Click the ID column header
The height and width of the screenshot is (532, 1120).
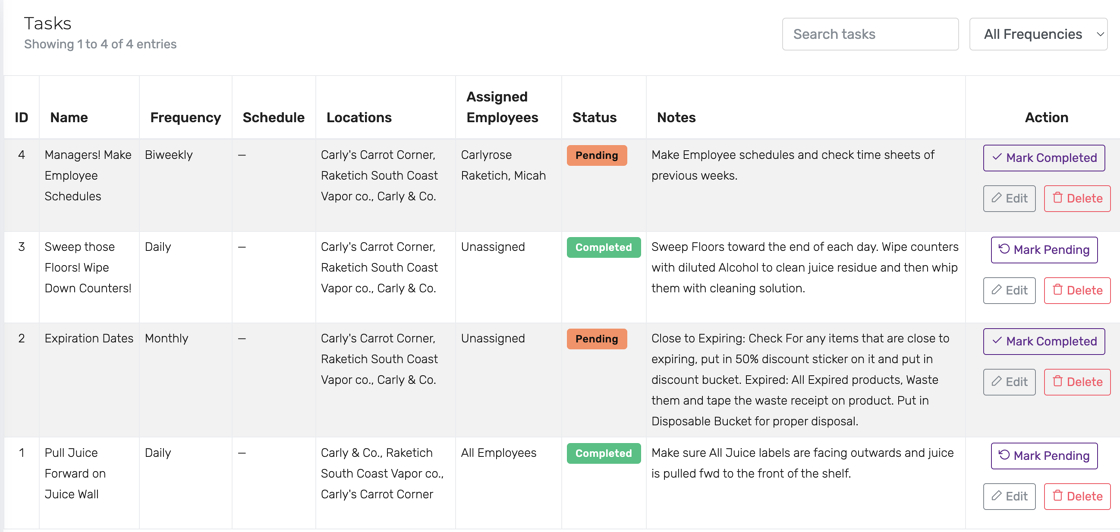[x=21, y=117]
